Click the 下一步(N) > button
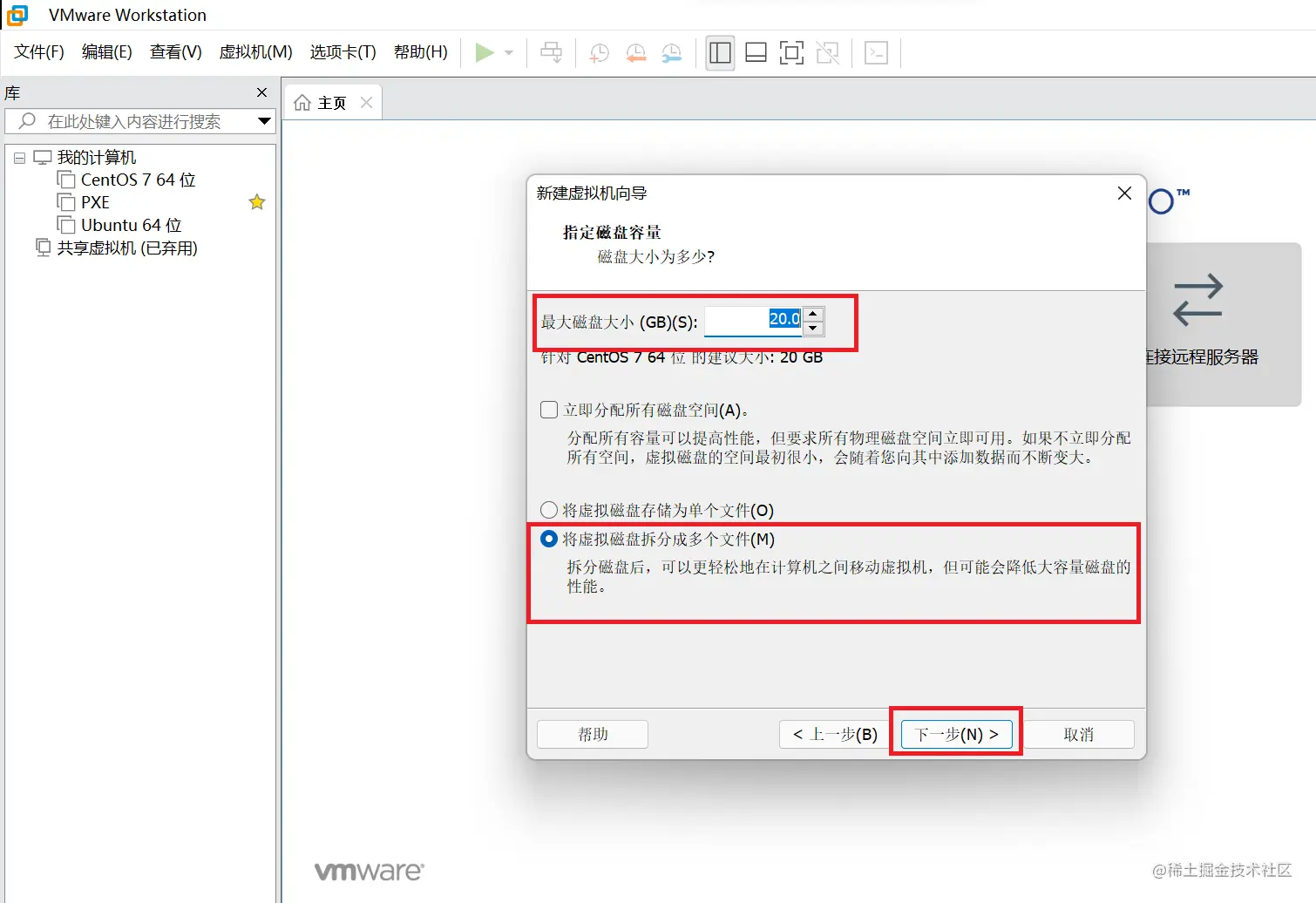The image size is (1316, 903). [956, 734]
